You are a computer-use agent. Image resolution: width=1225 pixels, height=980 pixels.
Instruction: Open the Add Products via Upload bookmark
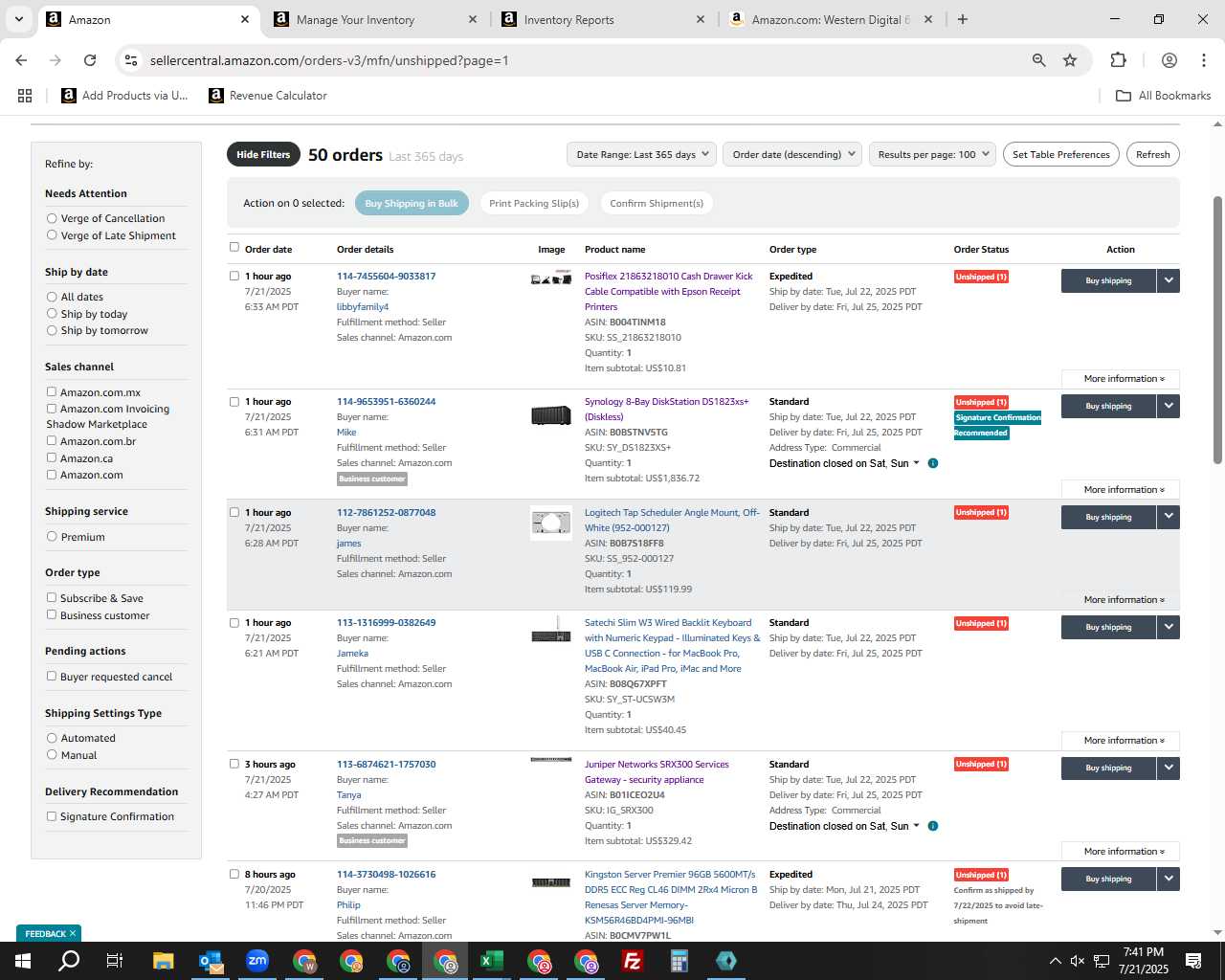tap(124, 96)
